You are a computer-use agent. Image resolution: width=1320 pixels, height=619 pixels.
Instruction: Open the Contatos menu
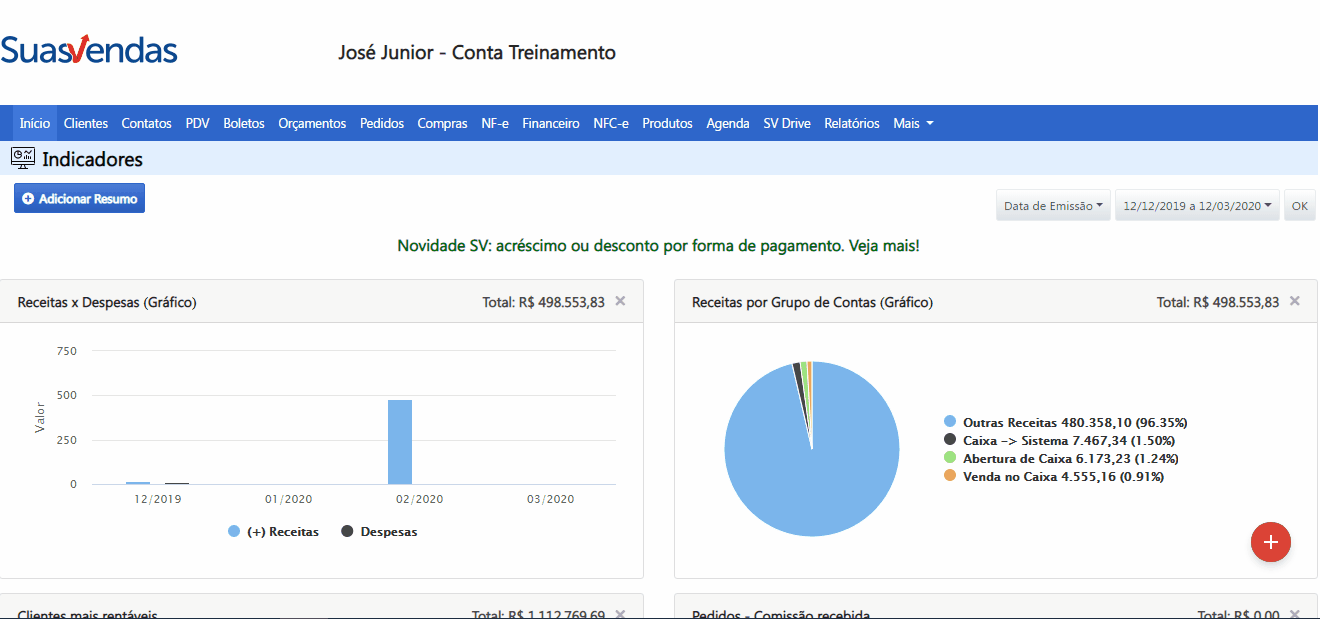[147, 123]
